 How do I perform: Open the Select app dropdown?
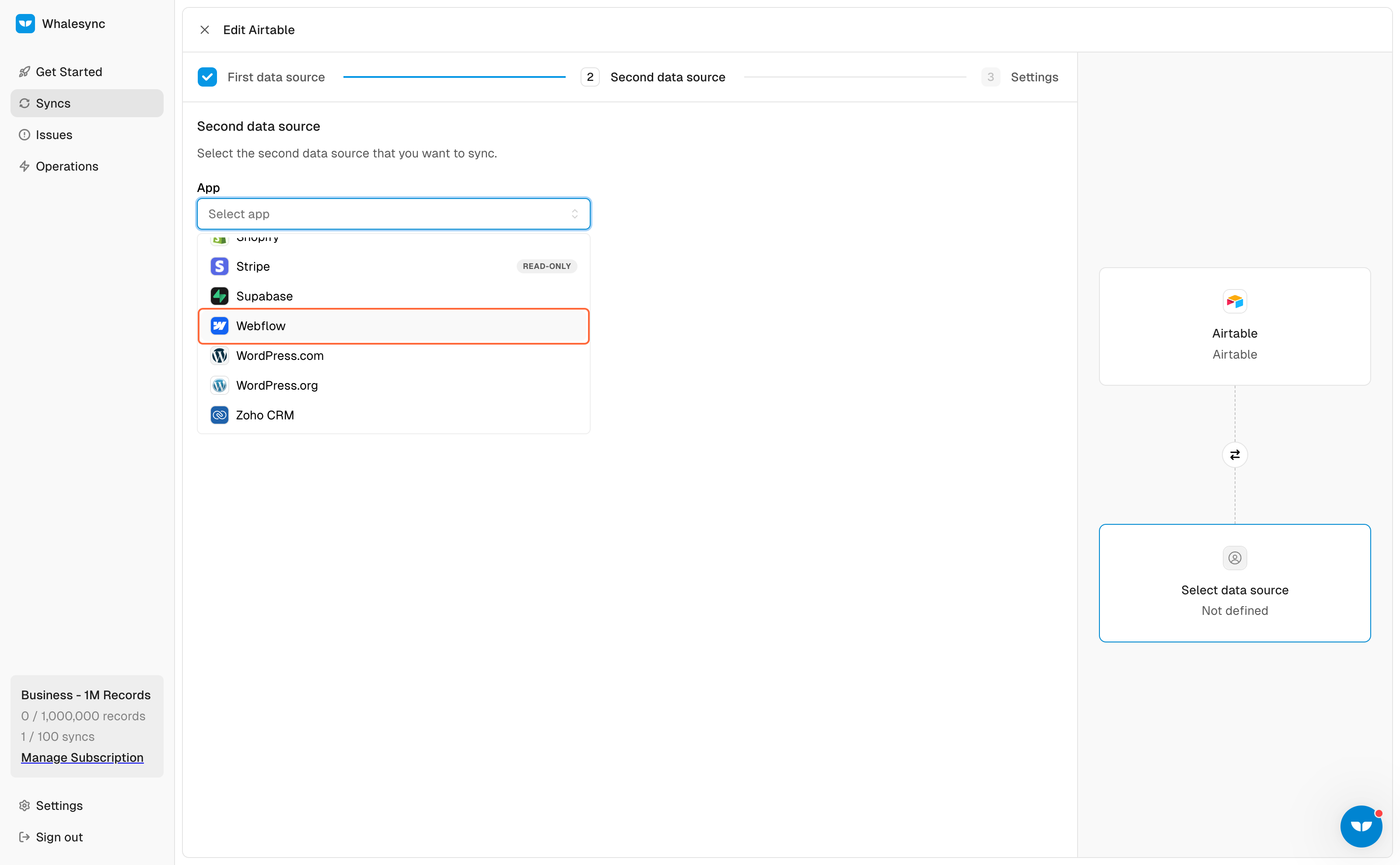(x=394, y=214)
